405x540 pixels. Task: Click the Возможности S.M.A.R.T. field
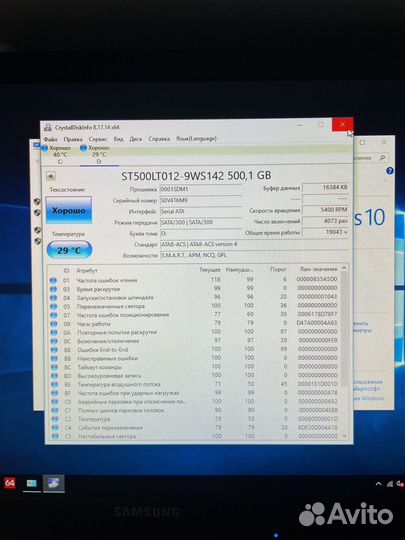click(x=254, y=255)
